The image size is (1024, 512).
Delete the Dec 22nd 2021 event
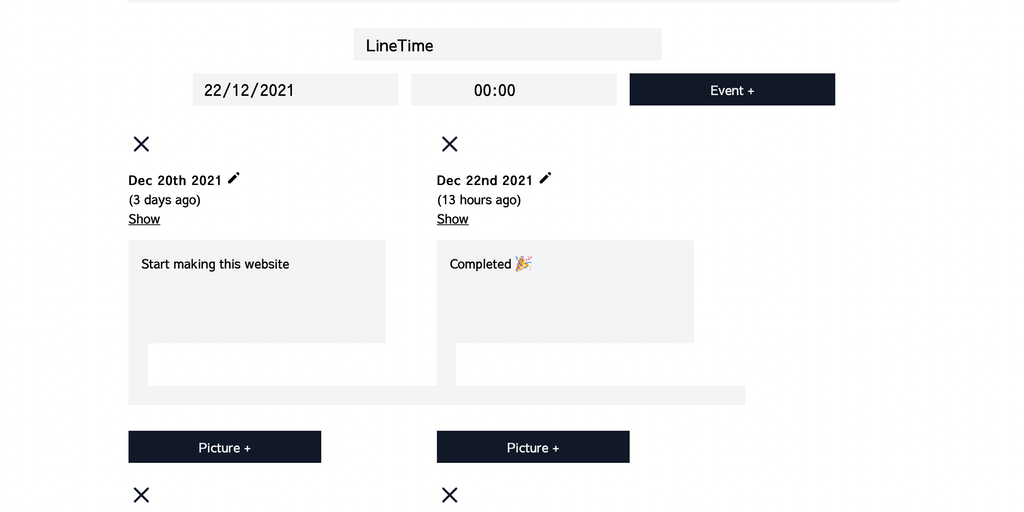(x=450, y=144)
